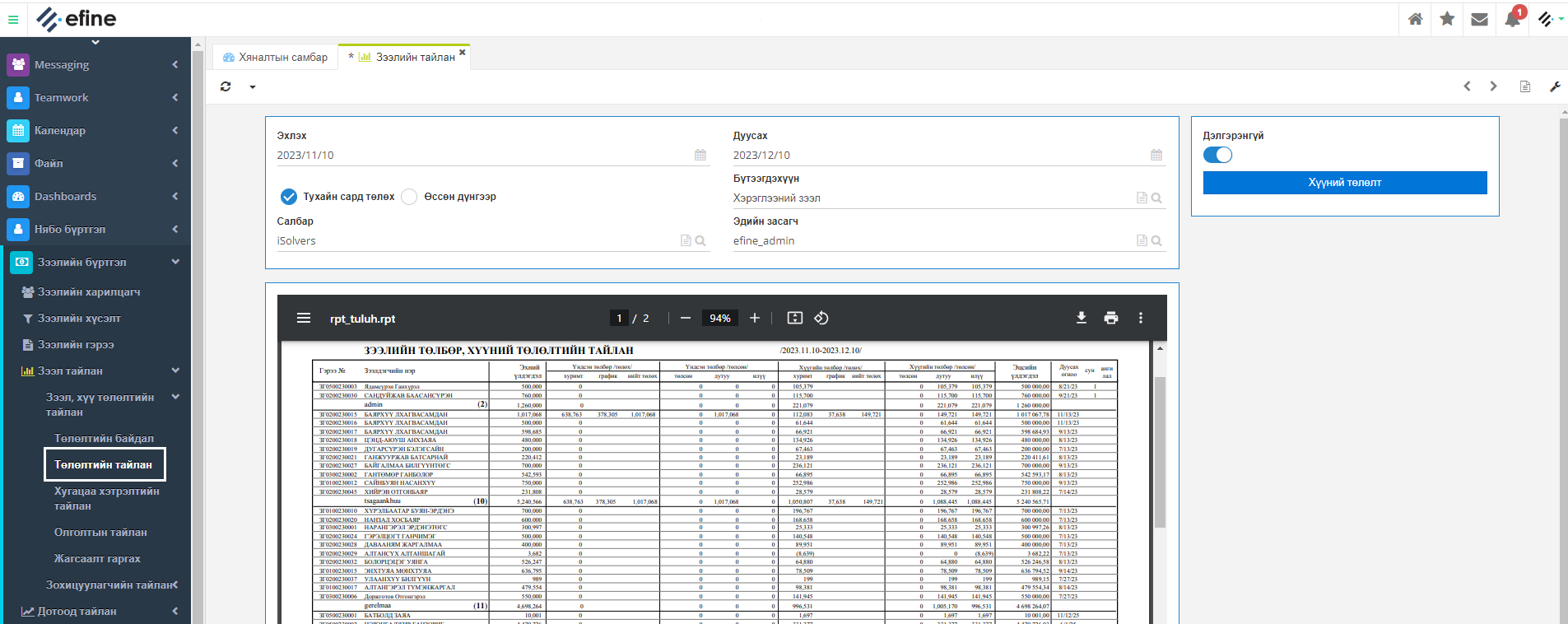This screenshot has width=1568, height=624.
Task: Click the PDF viewer vertical scrollbar
Action: [1160, 451]
